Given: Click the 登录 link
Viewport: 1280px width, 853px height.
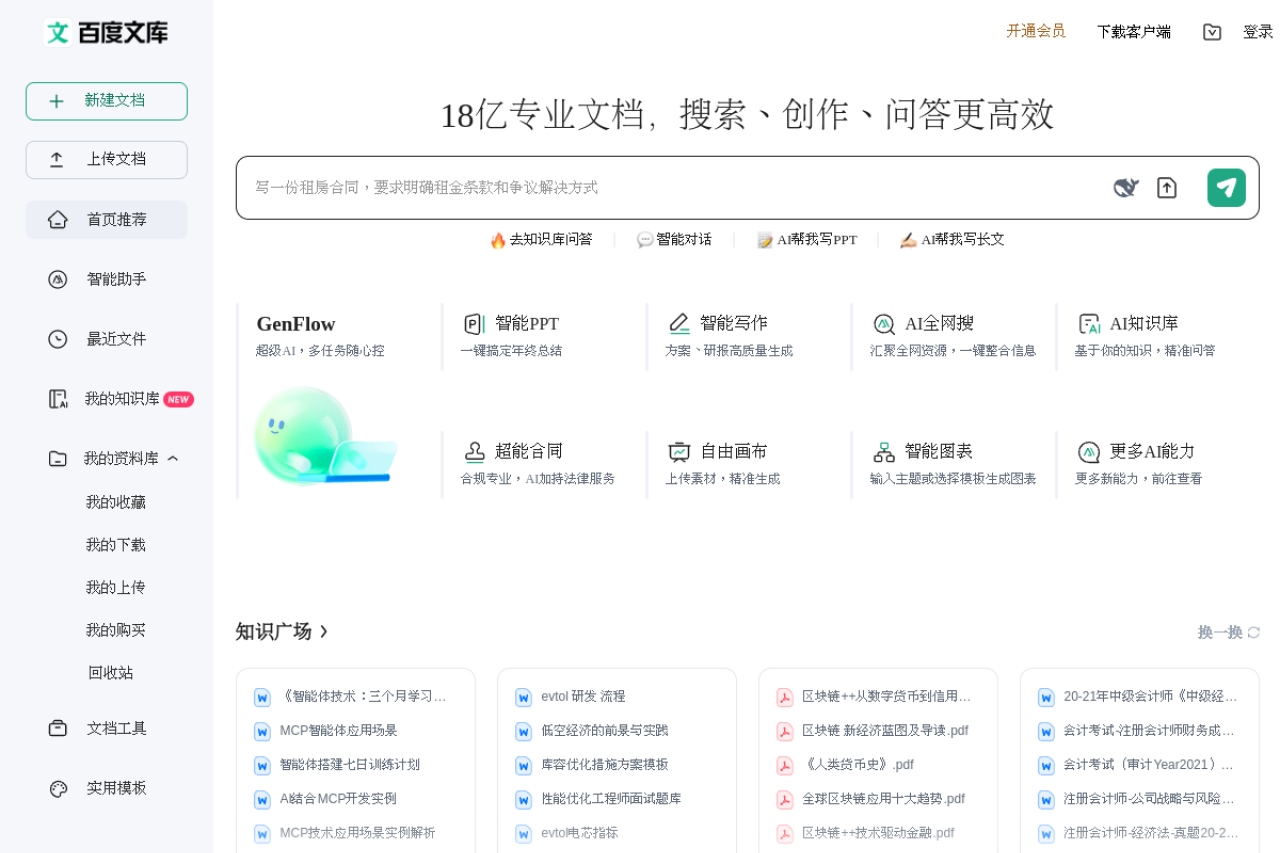Looking at the screenshot, I should tap(1258, 32).
